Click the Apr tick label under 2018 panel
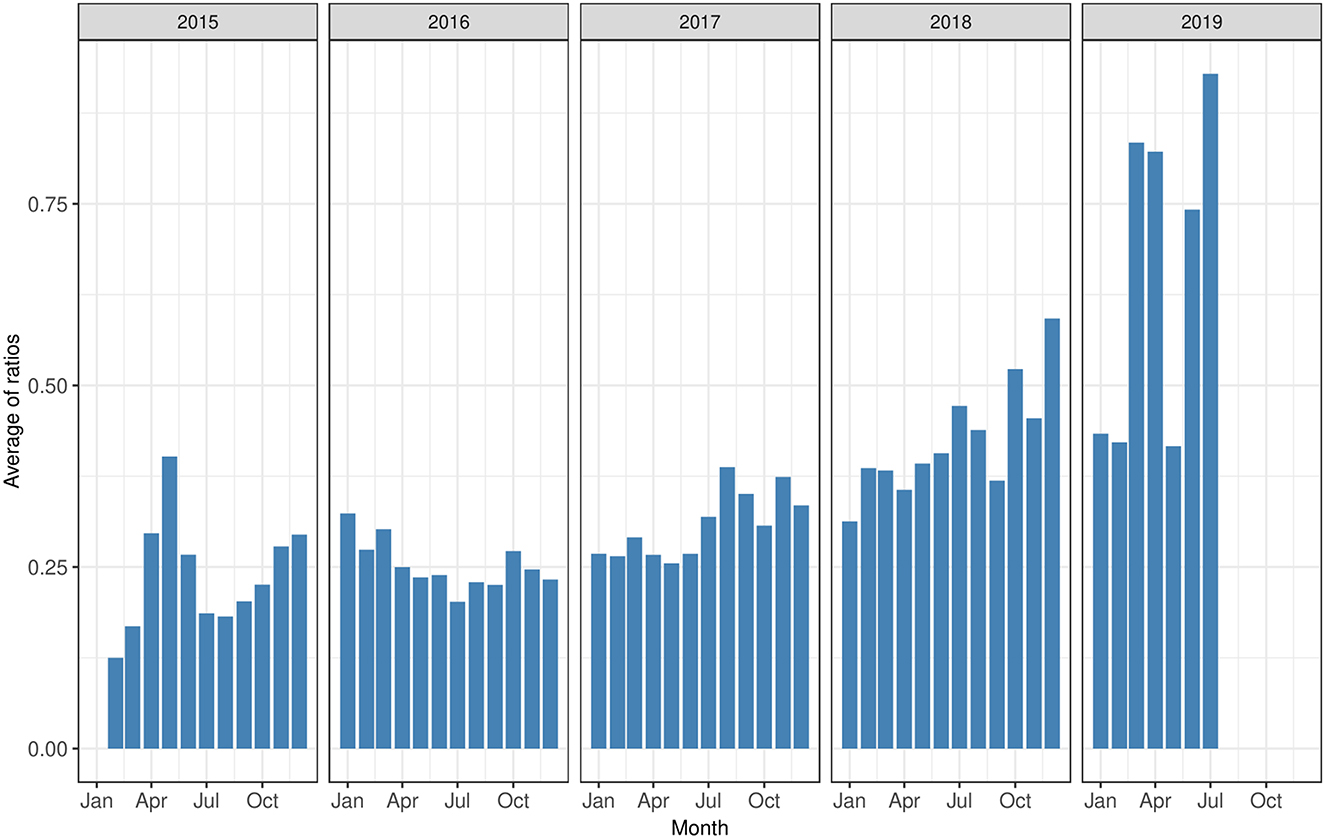 coord(905,802)
